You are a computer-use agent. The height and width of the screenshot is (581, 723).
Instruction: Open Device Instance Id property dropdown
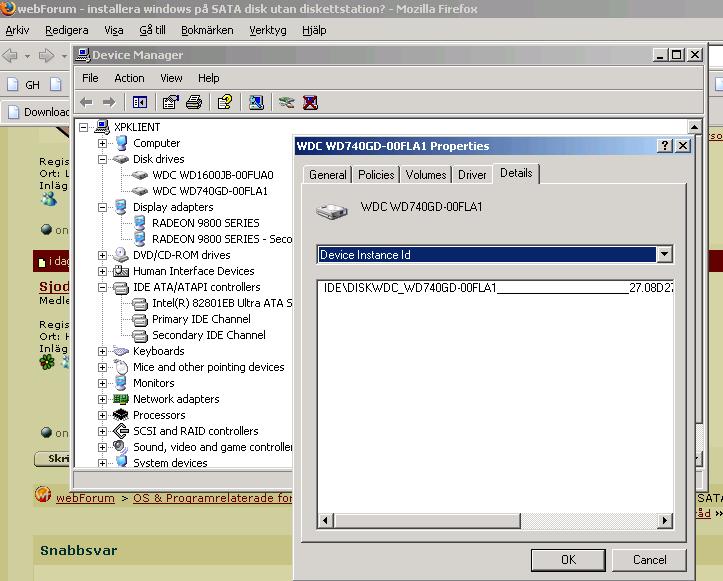(x=664, y=254)
